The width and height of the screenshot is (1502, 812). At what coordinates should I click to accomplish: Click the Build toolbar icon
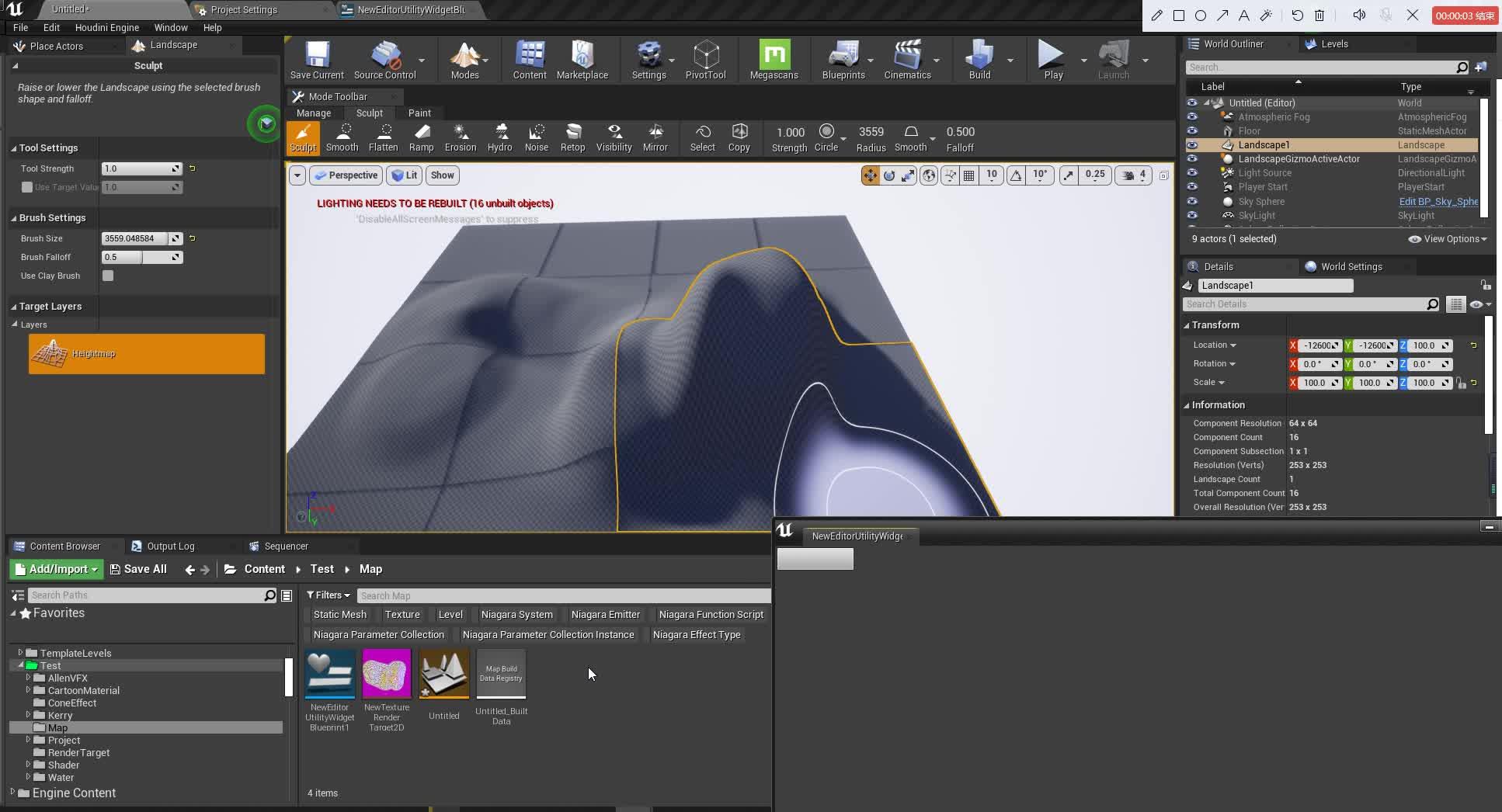click(x=979, y=60)
